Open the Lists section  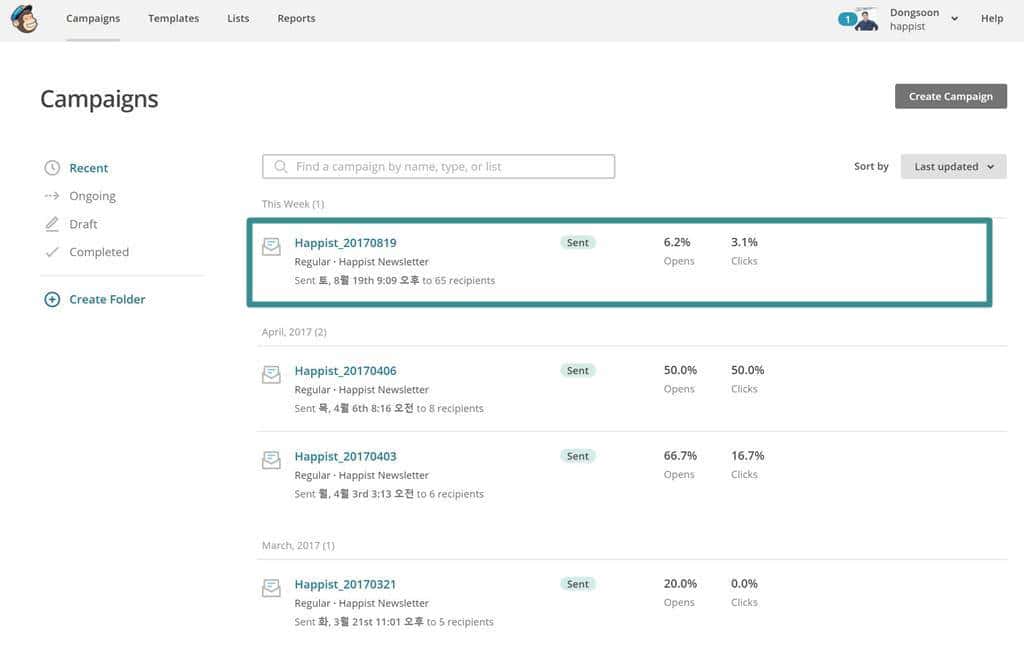coord(237,18)
